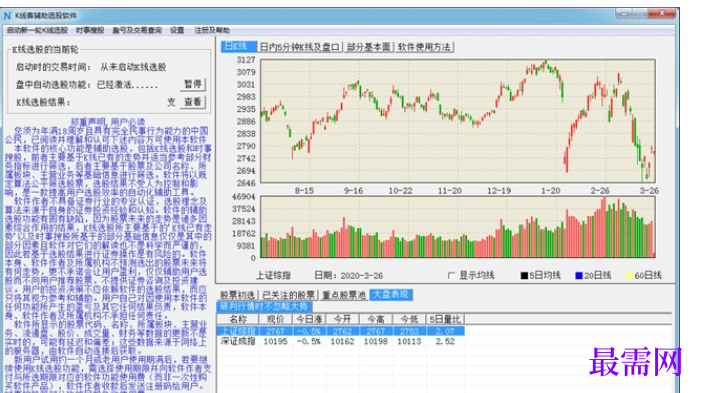Click the yellow 60日线 color swatch
The image size is (701, 393).
pos(629,275)
